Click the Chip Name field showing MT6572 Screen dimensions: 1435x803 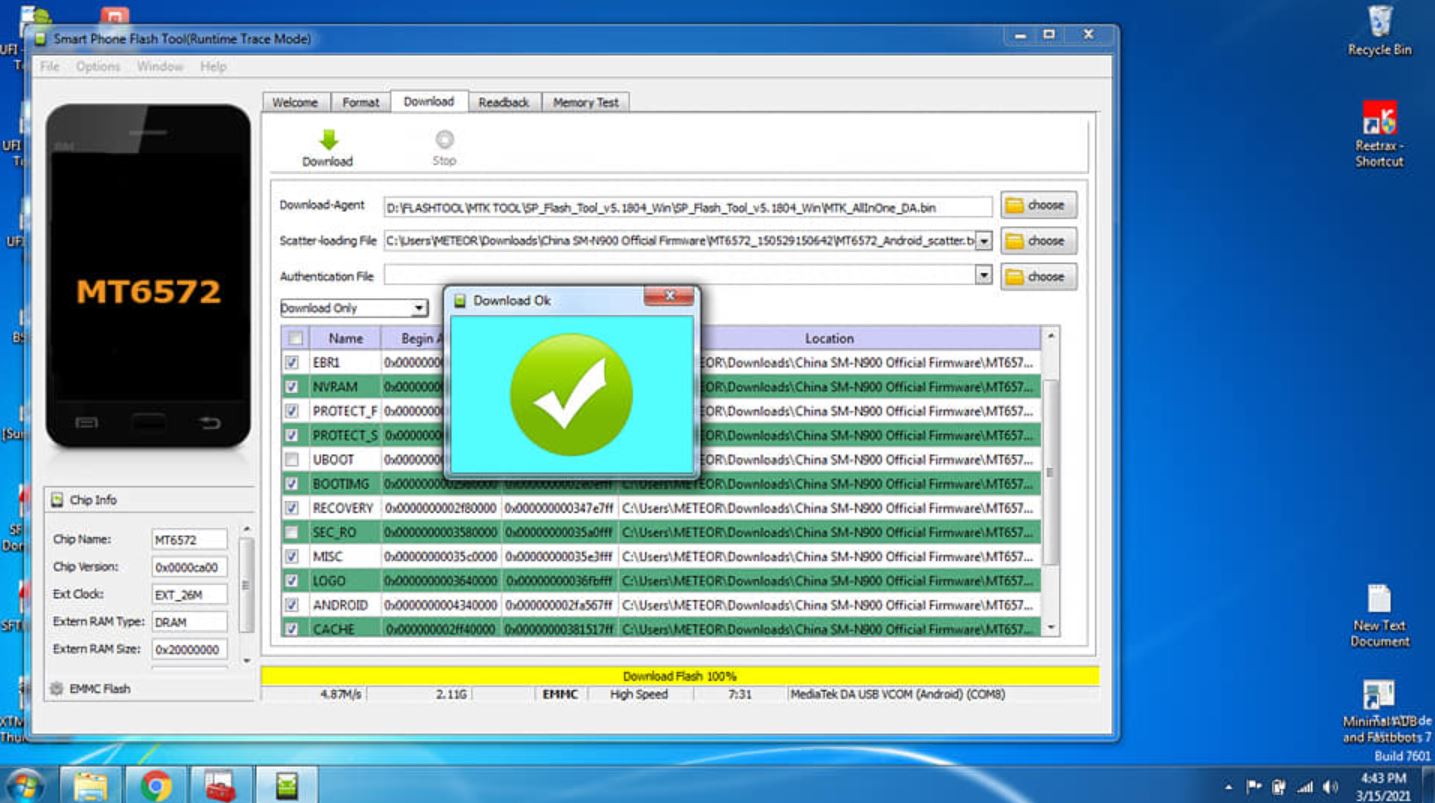coord(189,540)
